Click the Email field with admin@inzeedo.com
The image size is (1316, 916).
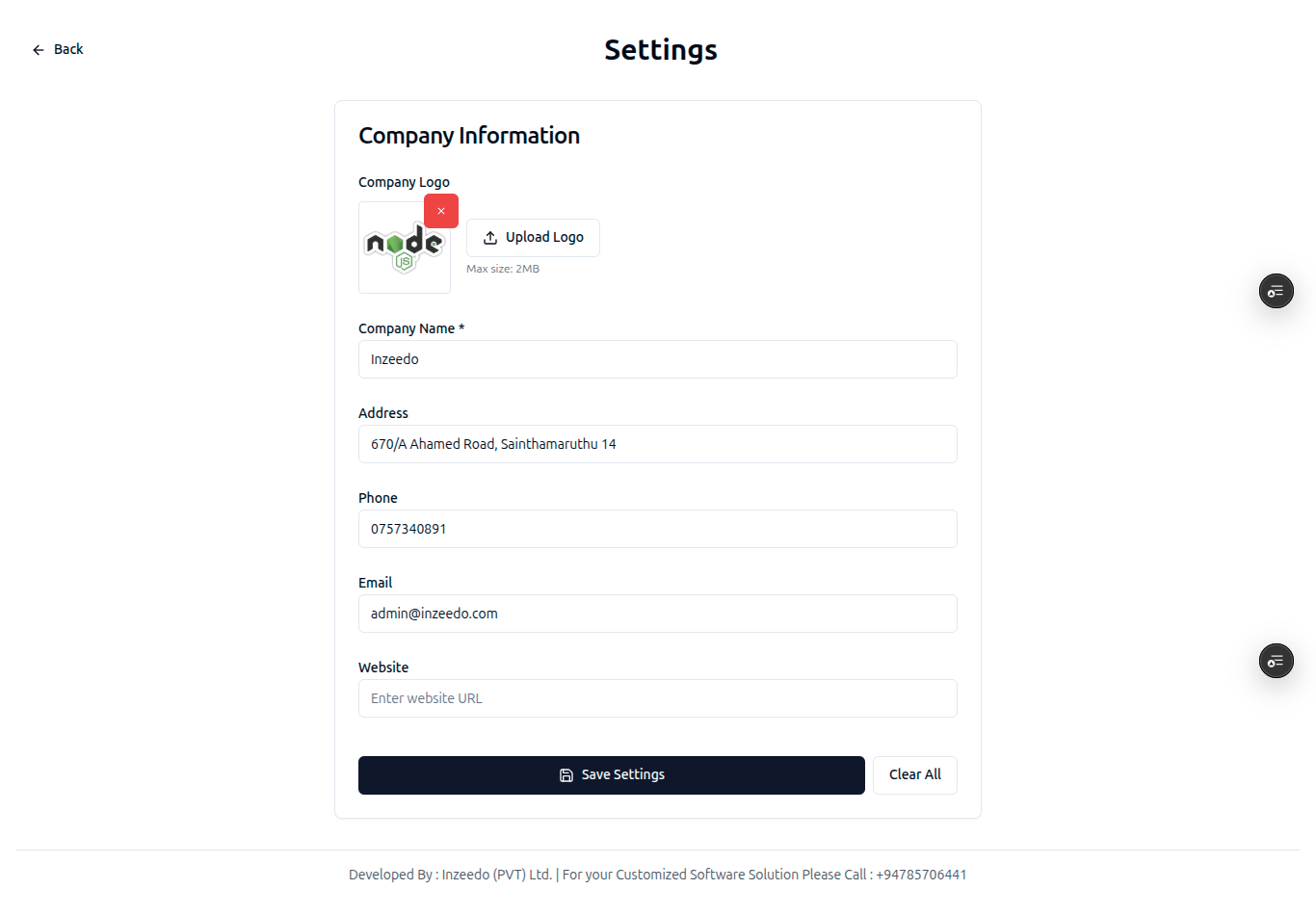click(657, 614)
